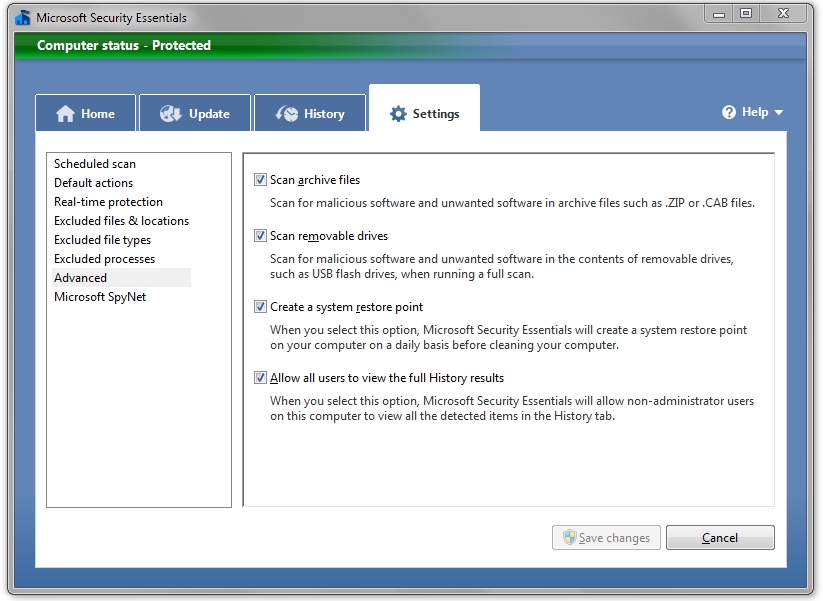
Task: Open Microsoft SpyNet settings
Action: 100,297
